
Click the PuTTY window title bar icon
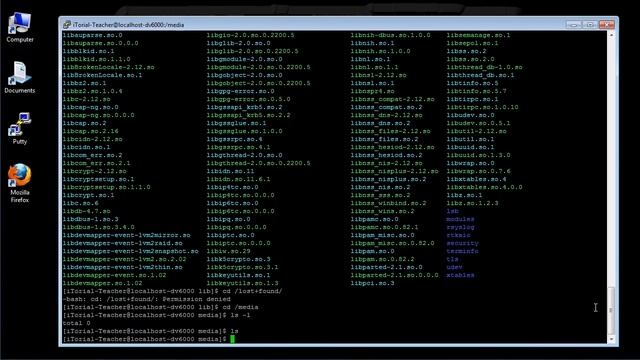pos(67,25)
